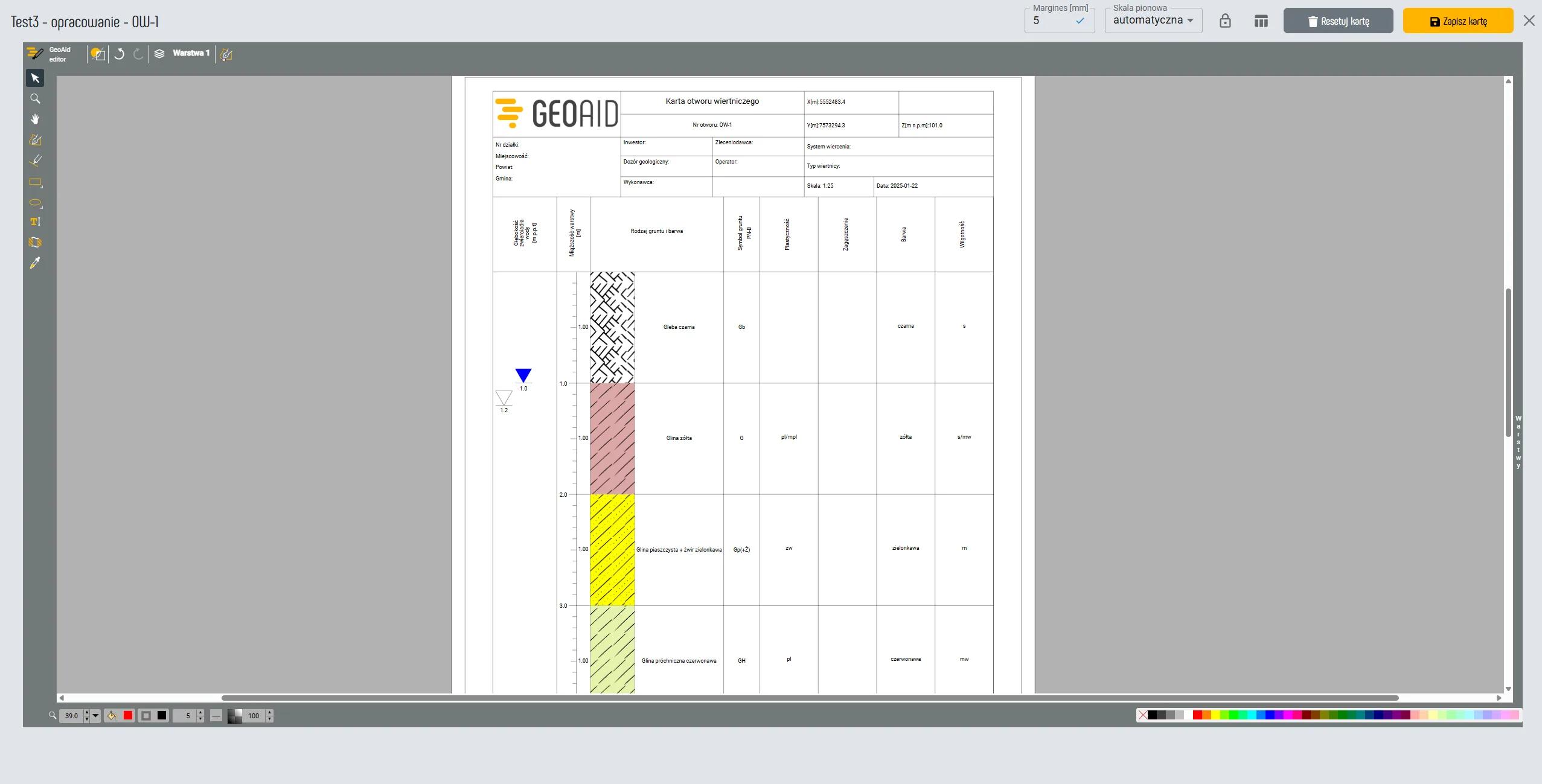
Task: Click the horizontal scrollbar thumb
Action: (x=810, y=698)
